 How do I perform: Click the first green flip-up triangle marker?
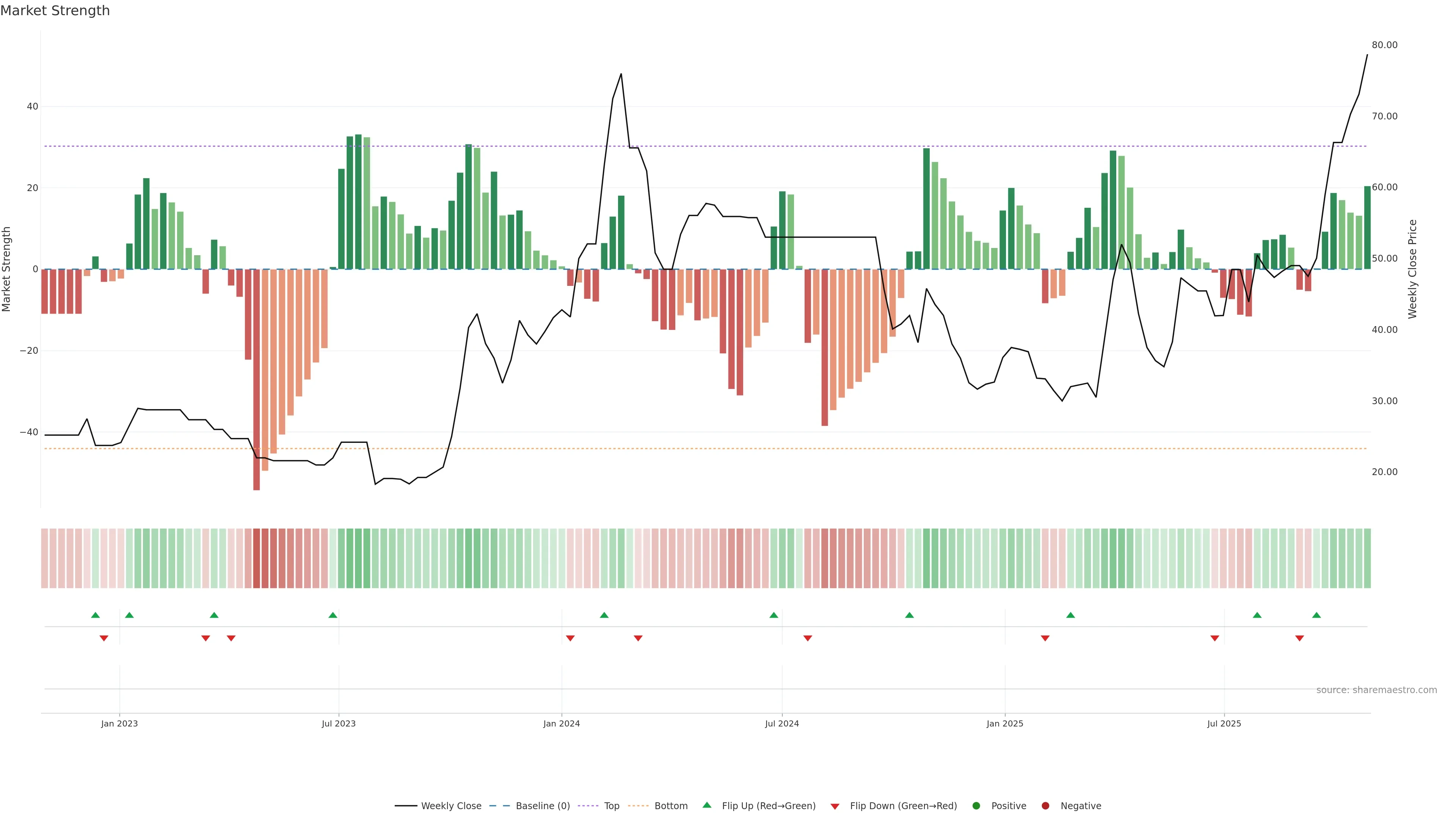point(96,615)
